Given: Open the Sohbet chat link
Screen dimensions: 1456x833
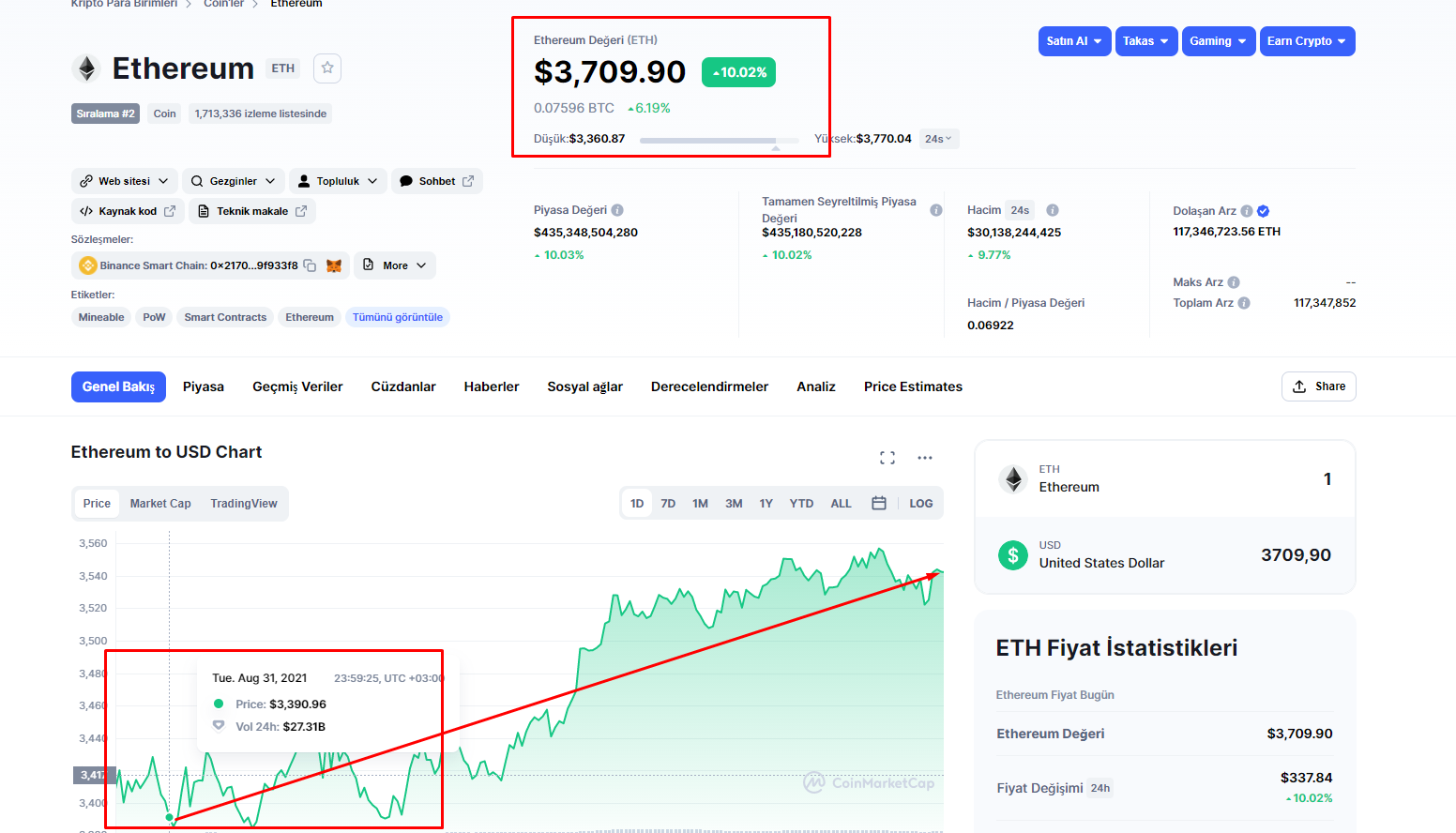Looking at the screenshot, I should [437, 181].
